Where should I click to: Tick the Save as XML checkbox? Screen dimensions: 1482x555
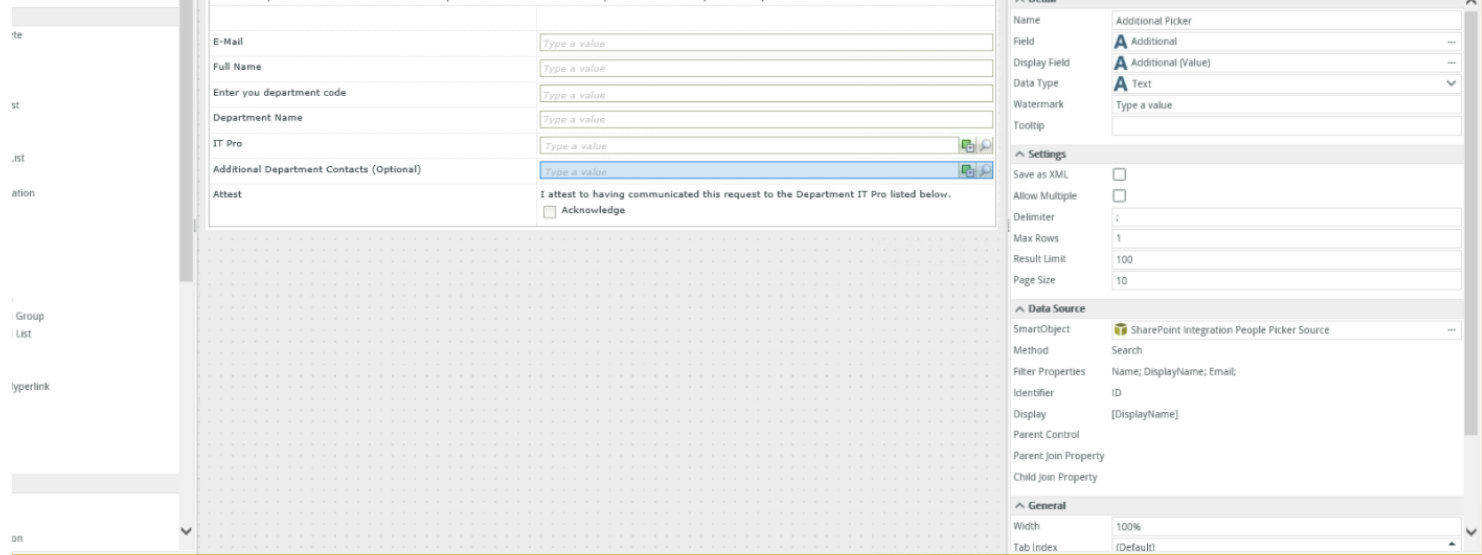pyautogui.click(x=1120, y=174)
